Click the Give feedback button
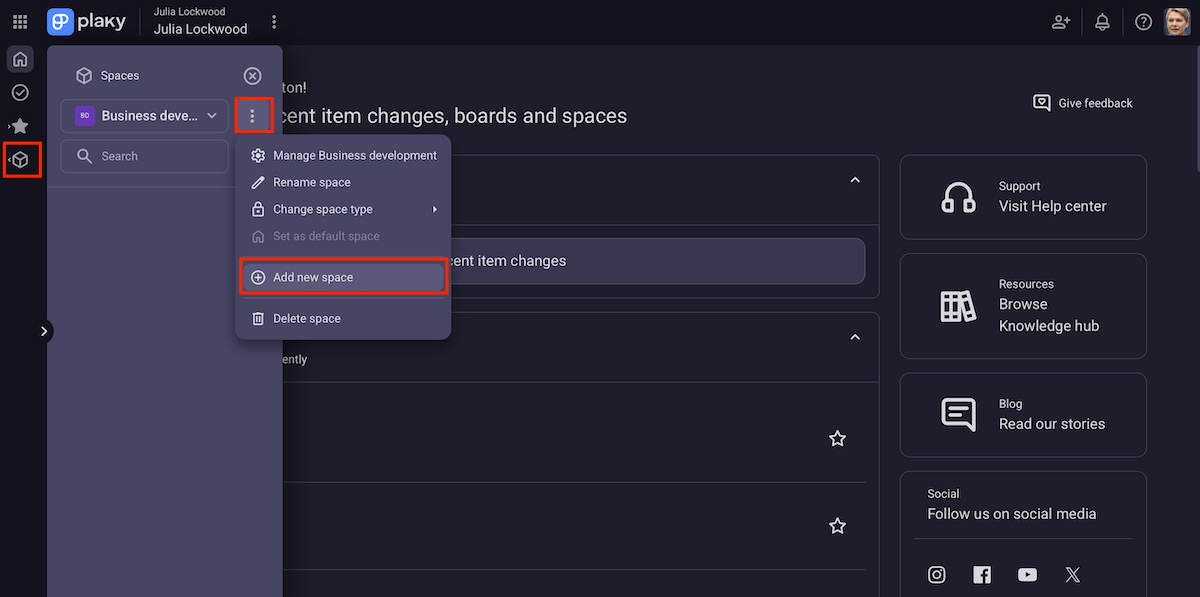1200x597 pixels. (x=1083, y=103)
